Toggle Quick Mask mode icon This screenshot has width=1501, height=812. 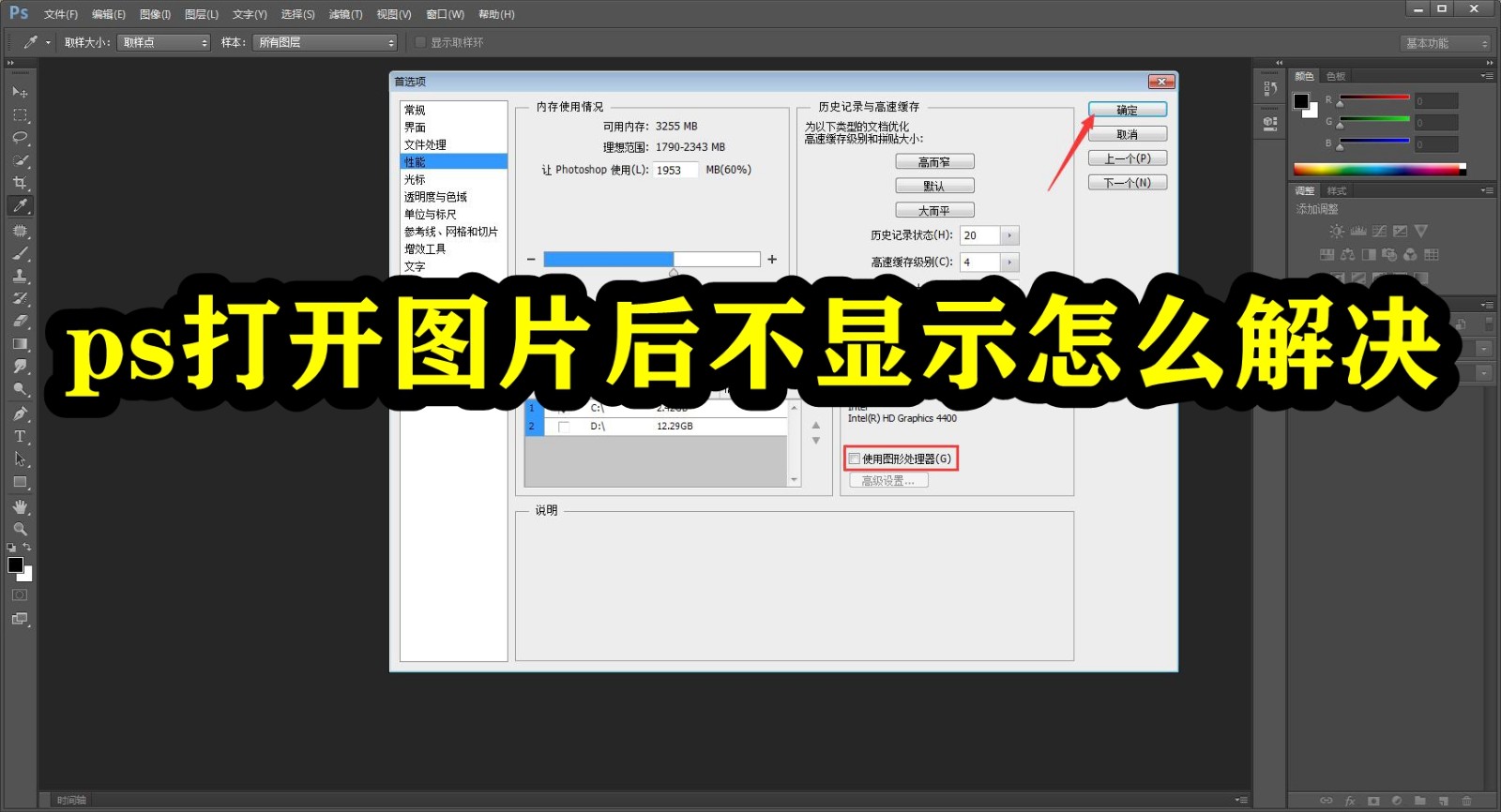pos(20,595)
